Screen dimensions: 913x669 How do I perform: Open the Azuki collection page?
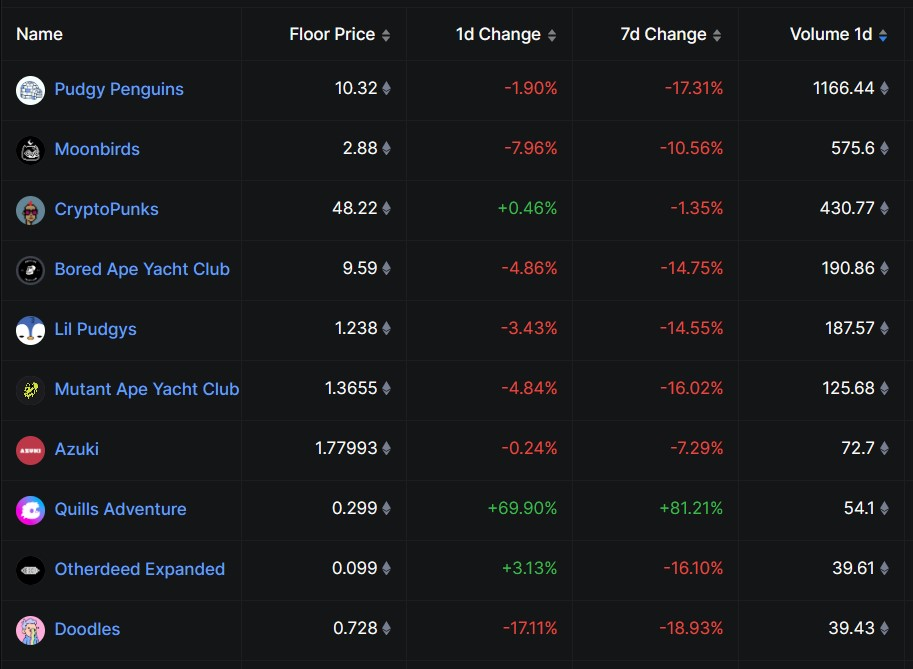click(76, 449)
